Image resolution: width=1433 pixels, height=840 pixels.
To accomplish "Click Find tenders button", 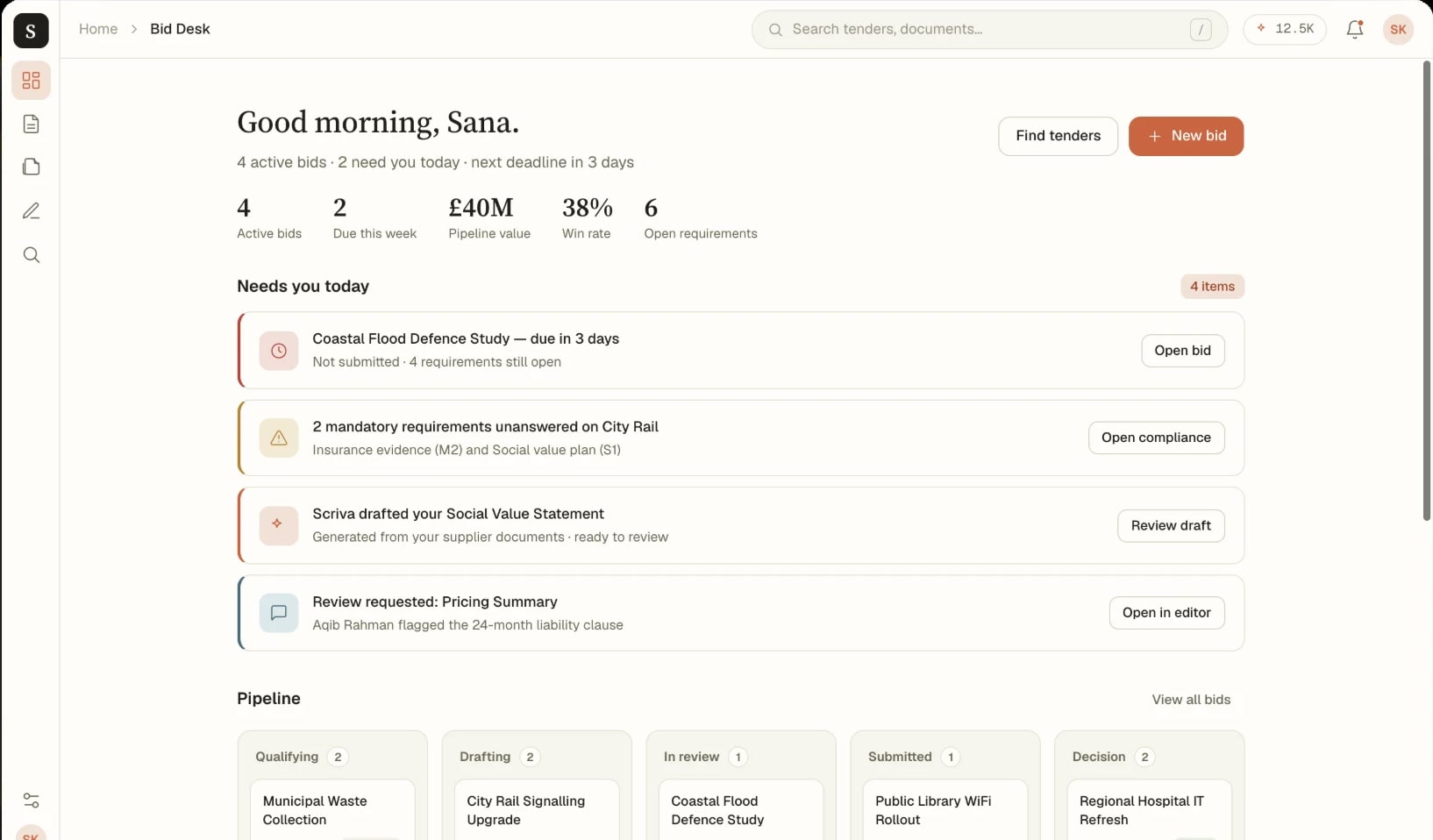I will point(1058,136).
